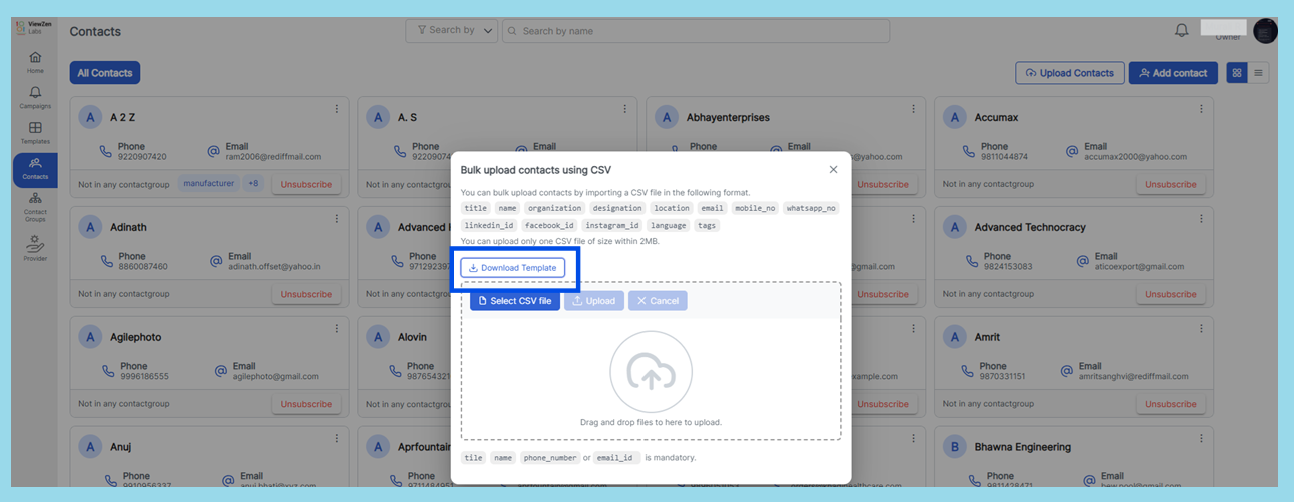Open Contact Groups in the sidebar
1294x502 pixels.
35,206
